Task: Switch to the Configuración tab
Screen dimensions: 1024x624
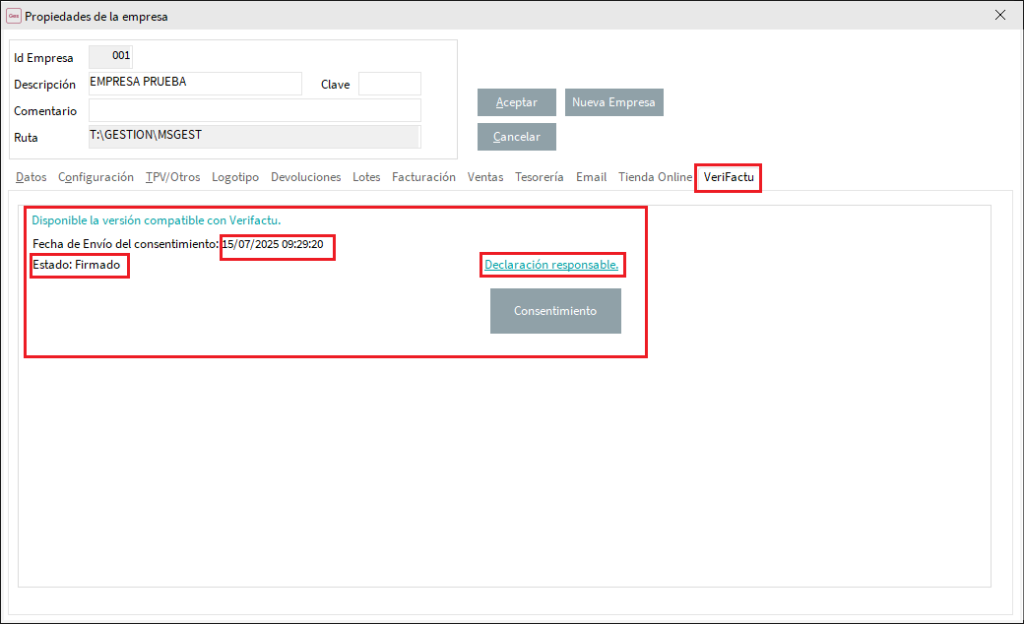Action: (96, 177)
